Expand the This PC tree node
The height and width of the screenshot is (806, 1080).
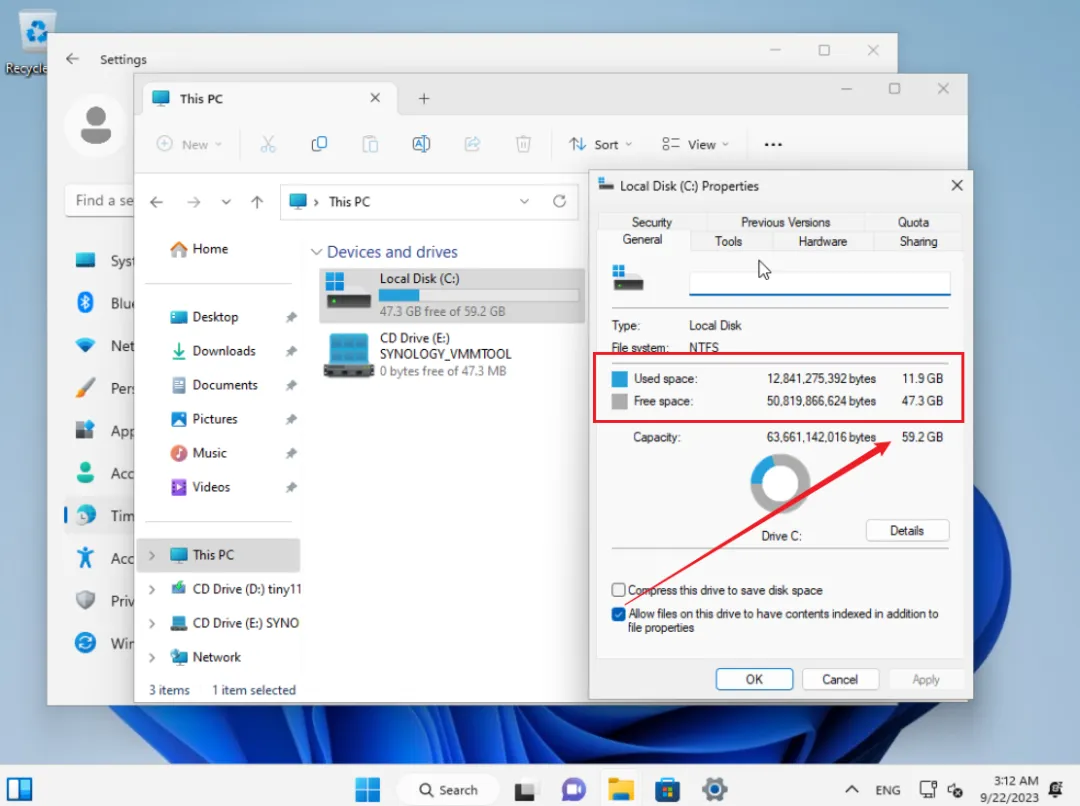click(x=152, y=555)
